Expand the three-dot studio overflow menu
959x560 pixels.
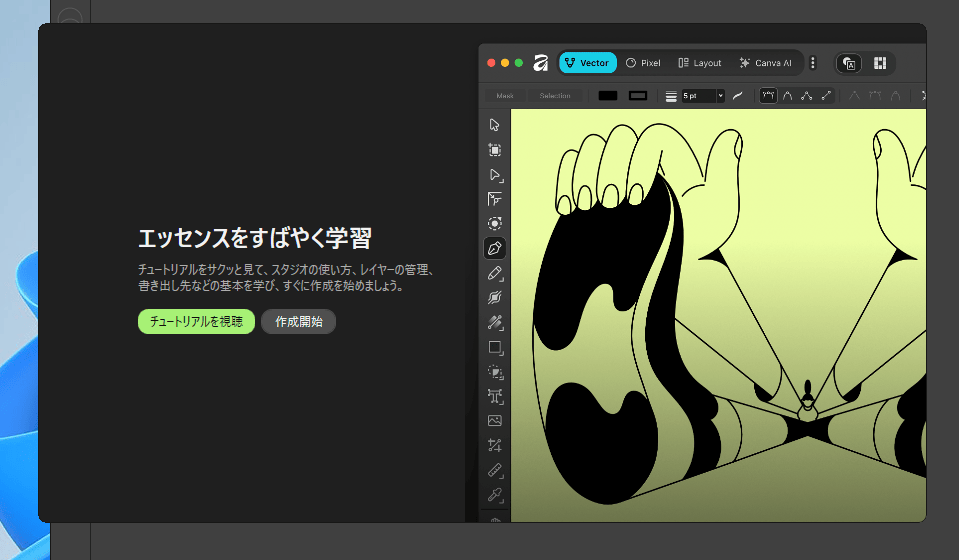click(x=813, y=63)
